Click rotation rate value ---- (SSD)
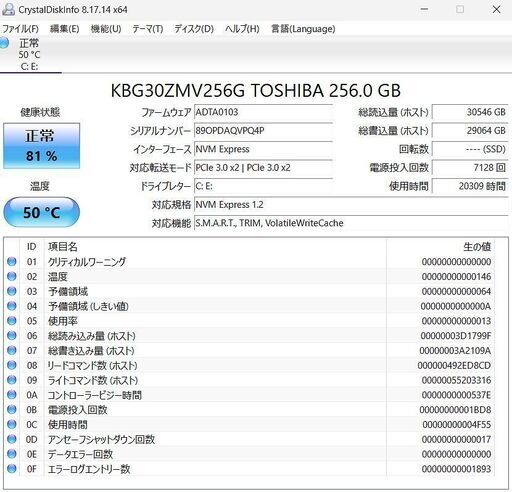Screen dimensions: 512x492 (470, 149)
